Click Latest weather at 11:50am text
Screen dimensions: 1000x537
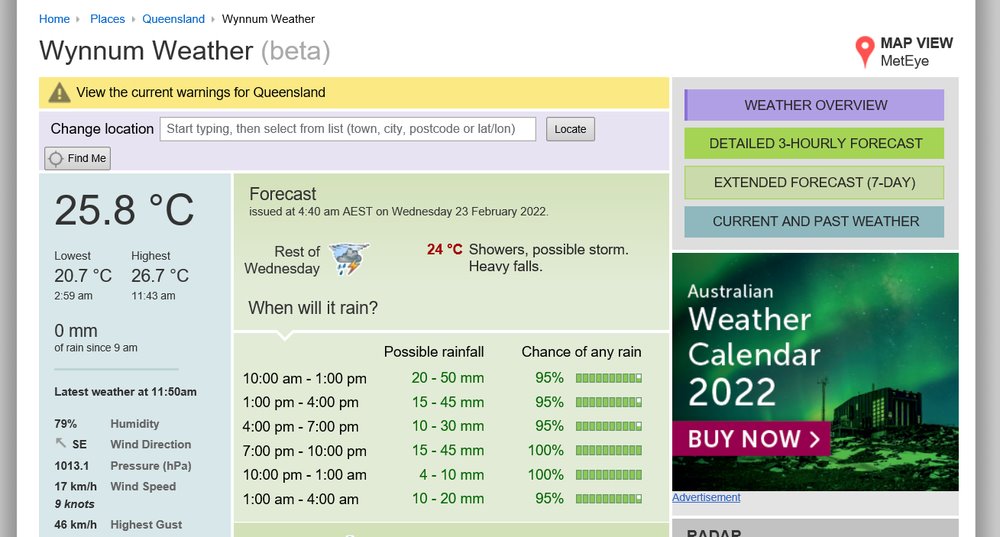126,392
